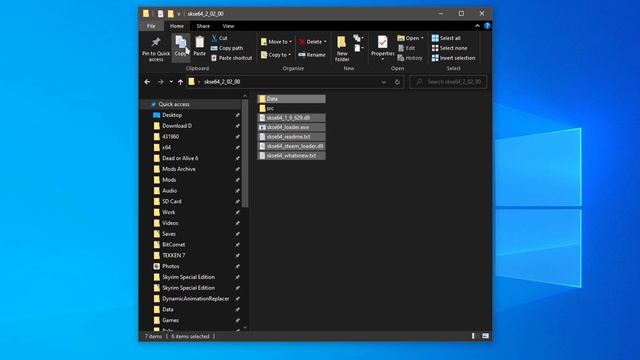Select skse64_steam_loader.dll file

(291, 146)
